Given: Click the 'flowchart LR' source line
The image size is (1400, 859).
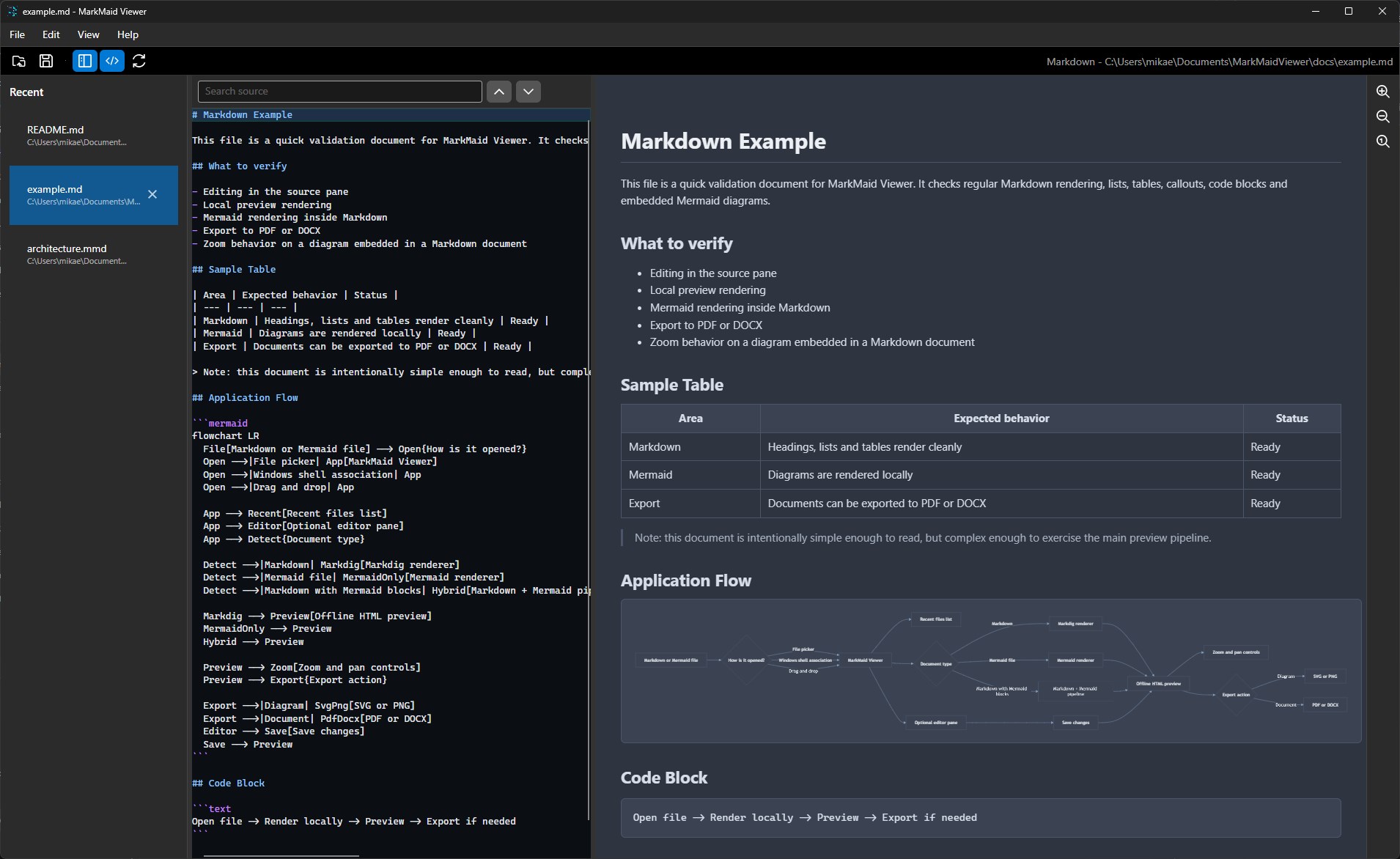Looking at the screenshot, I should pos(226,436).
